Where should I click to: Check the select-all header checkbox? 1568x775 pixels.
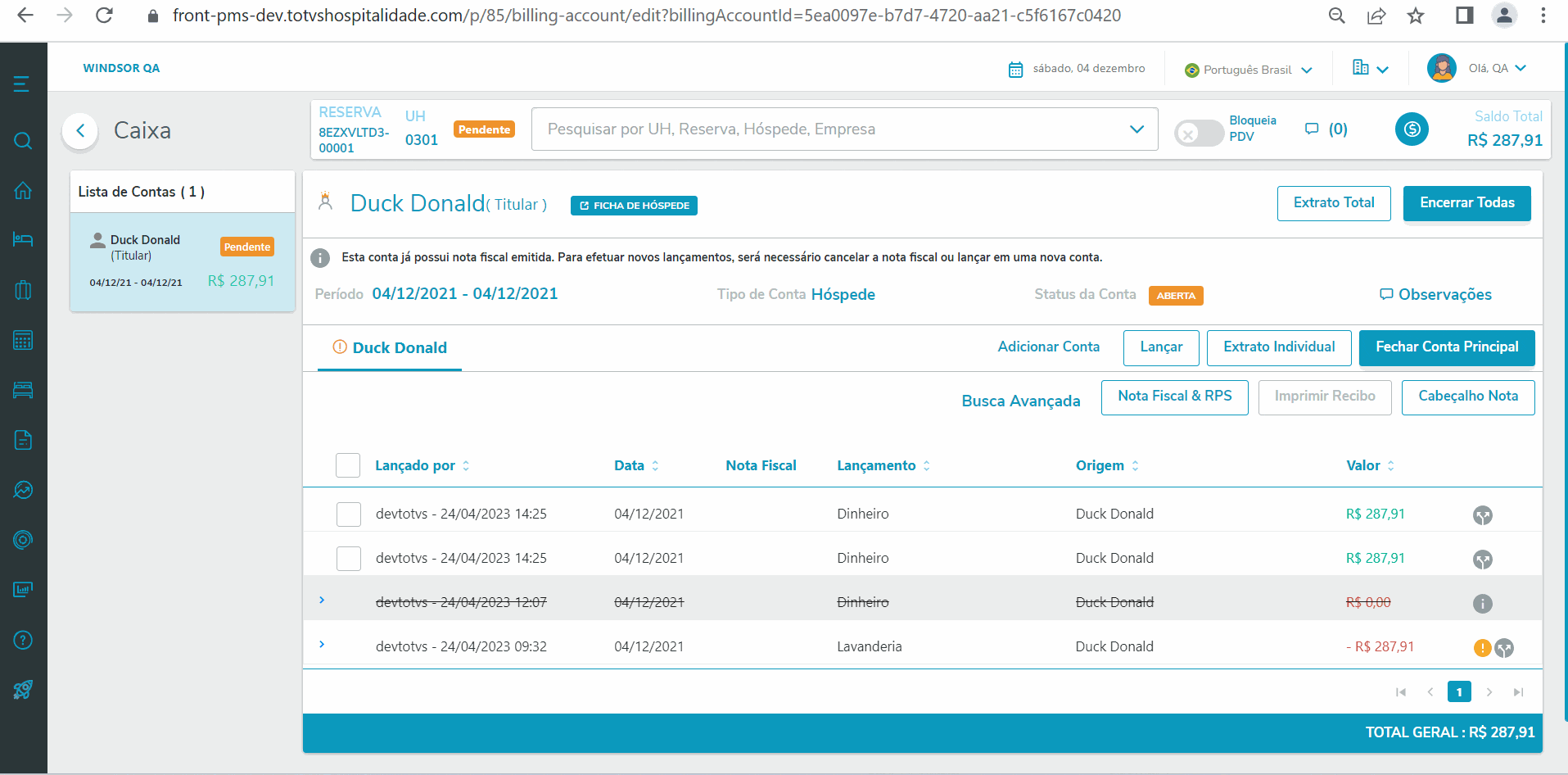pos(348,465)
